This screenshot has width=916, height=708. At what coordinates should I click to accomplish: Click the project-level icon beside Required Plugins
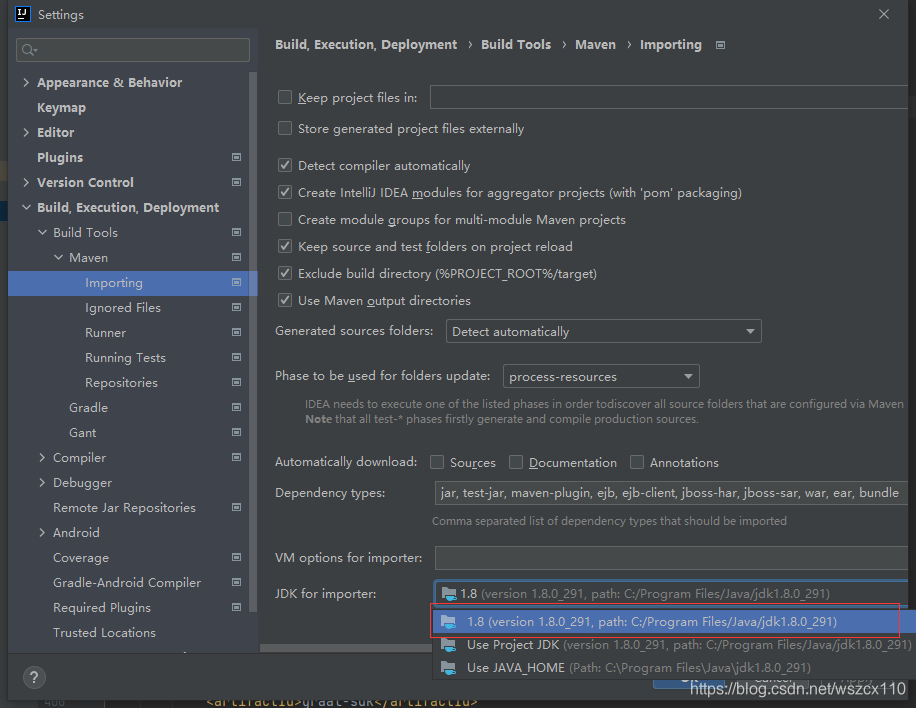point(237,608)
